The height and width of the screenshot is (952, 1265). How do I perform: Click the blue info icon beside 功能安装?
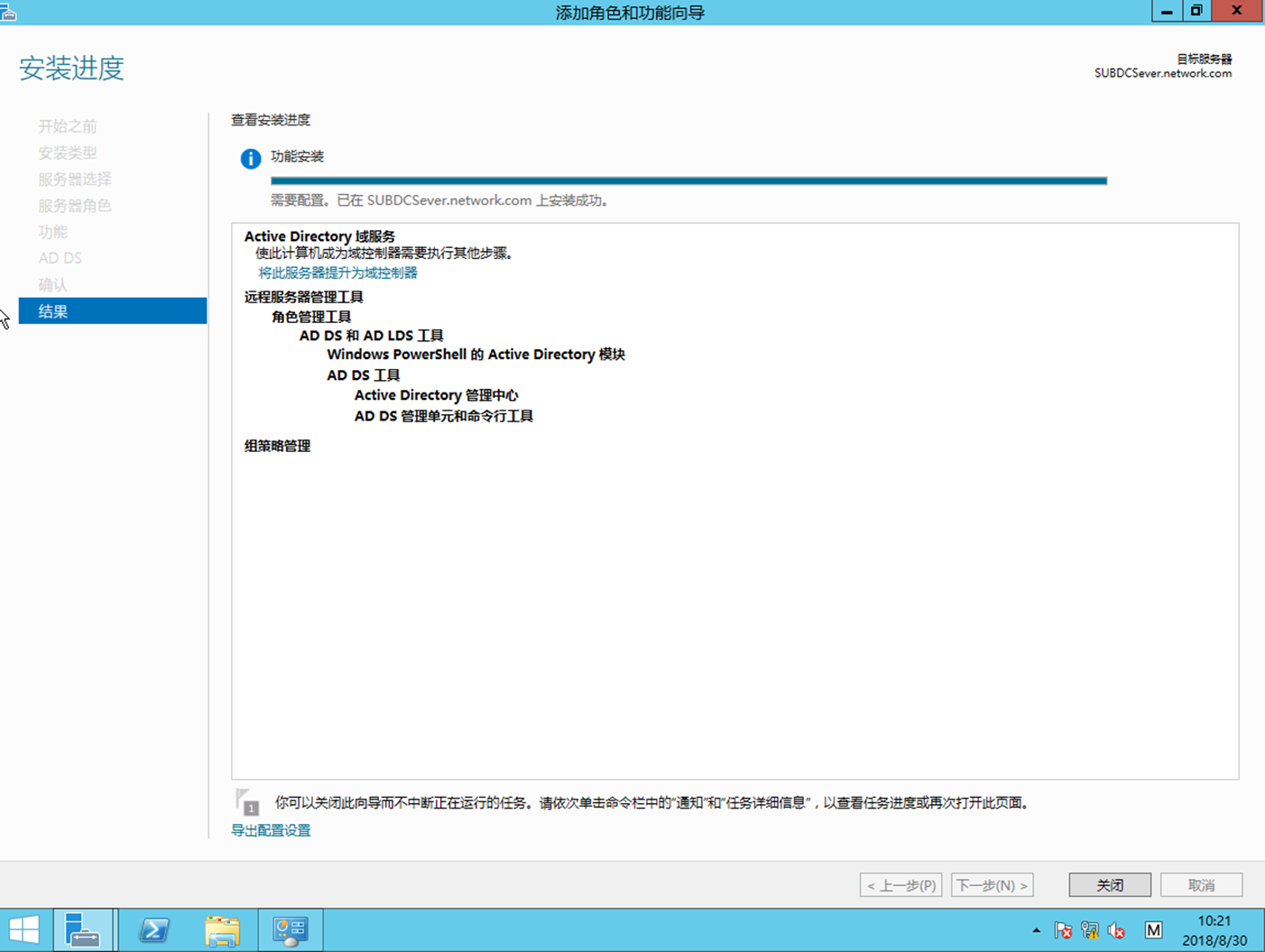tap(251, 159)
